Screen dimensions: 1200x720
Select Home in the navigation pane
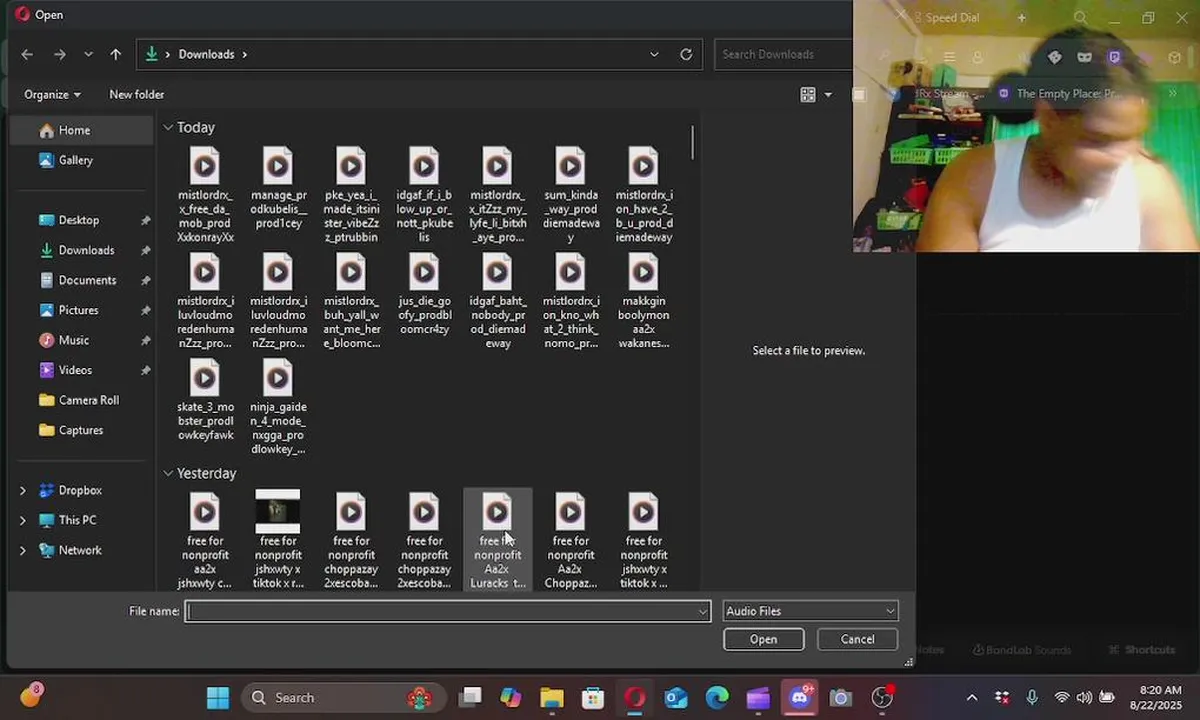[80, 130]
